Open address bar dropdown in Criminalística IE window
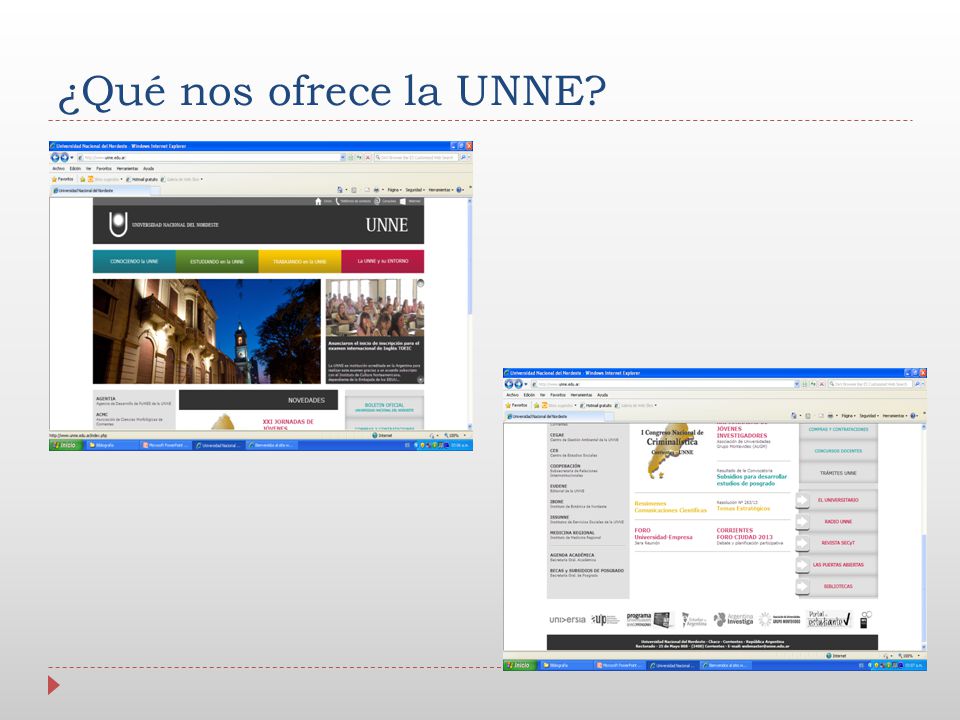 797,384
